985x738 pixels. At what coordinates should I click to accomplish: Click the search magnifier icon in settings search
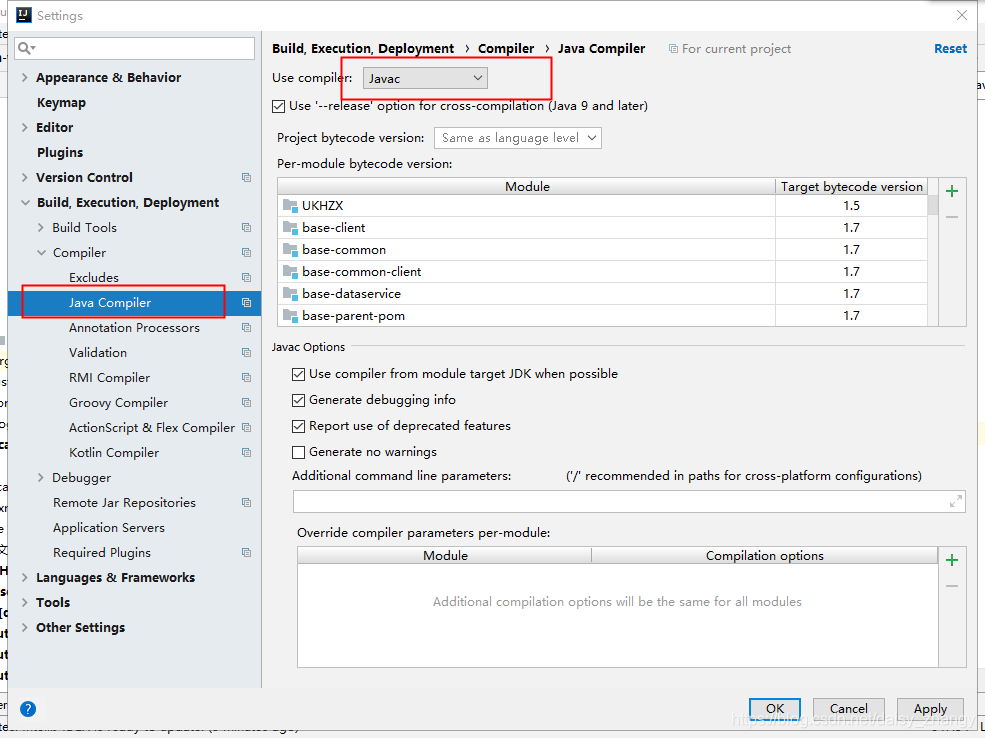(x=26, y=48)
